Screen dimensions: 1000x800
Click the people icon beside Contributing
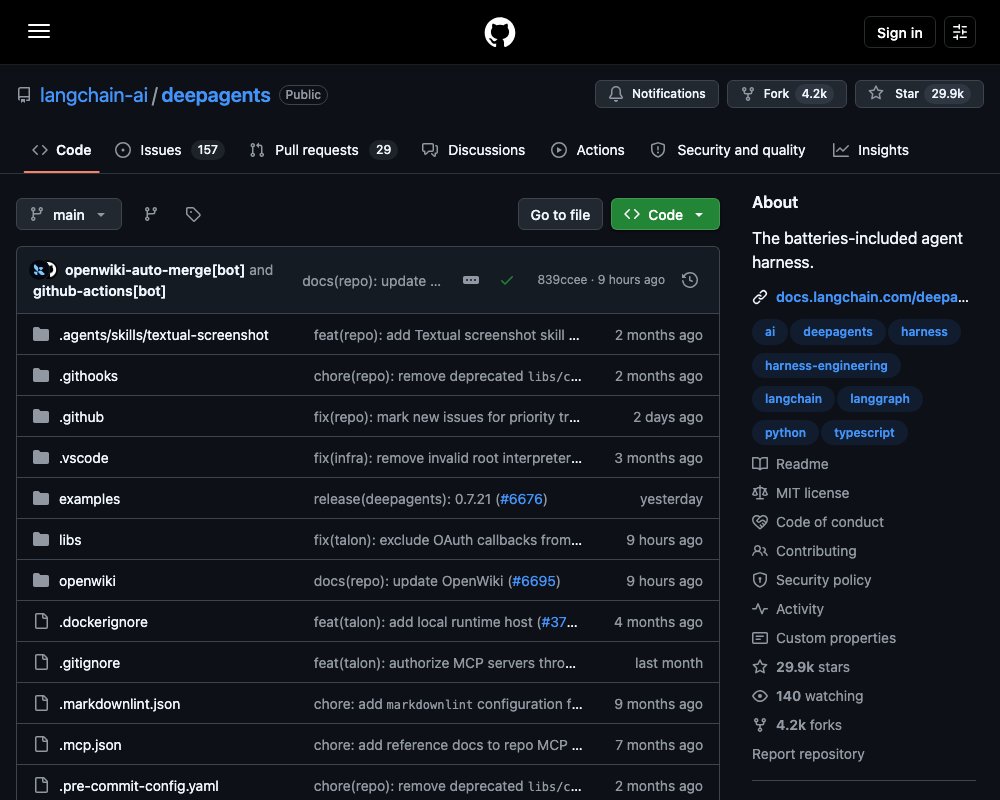pyautogui.click(x=760, y=551)
